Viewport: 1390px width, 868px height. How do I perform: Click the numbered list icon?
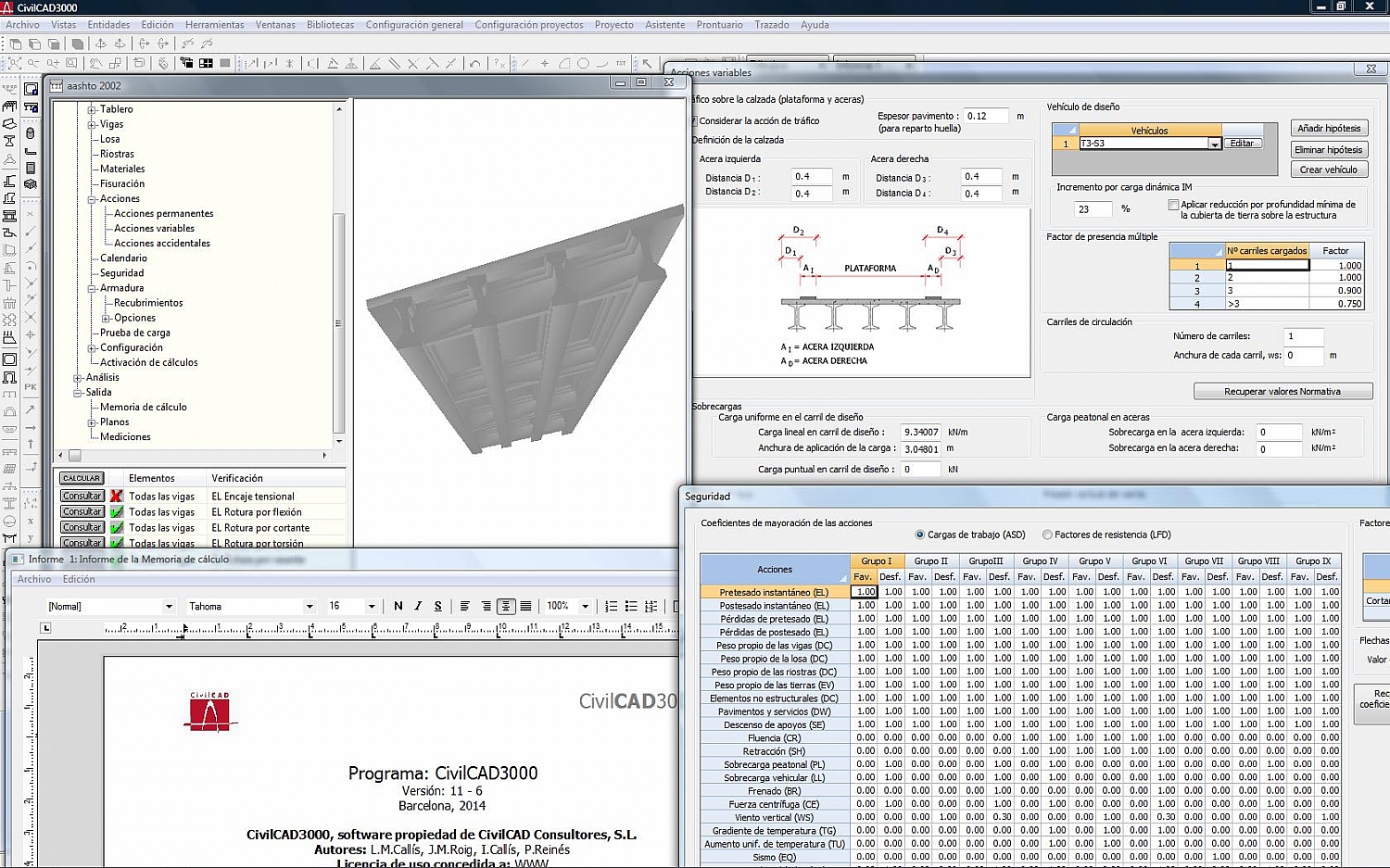point(611,606)
